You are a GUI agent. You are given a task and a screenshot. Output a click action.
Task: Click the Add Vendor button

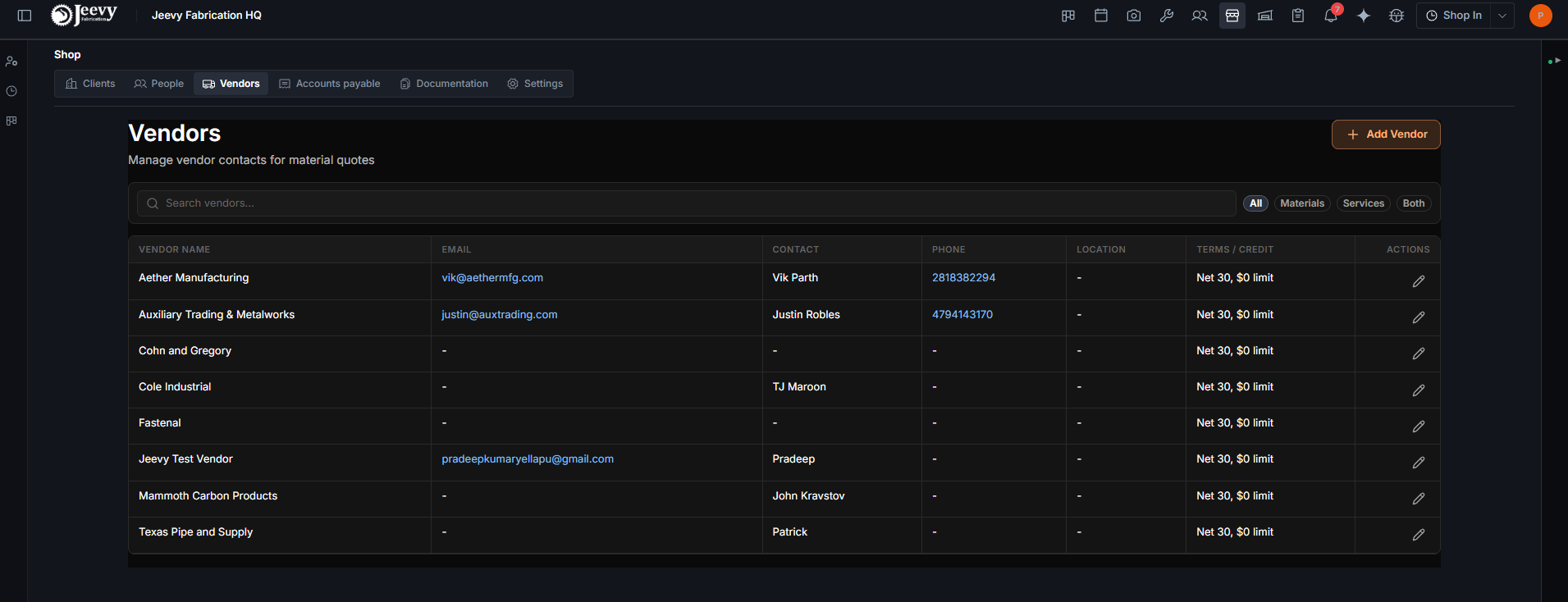pyautogui.click(x=1386, y=135)
